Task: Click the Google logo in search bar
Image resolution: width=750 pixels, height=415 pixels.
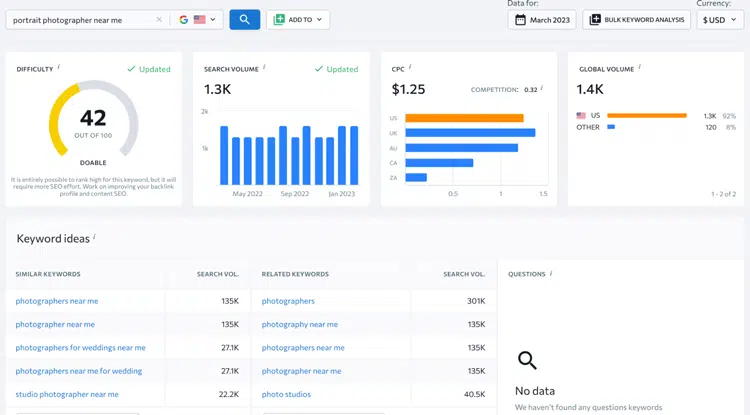Action: pyautogui.click(x=184, y=20)
